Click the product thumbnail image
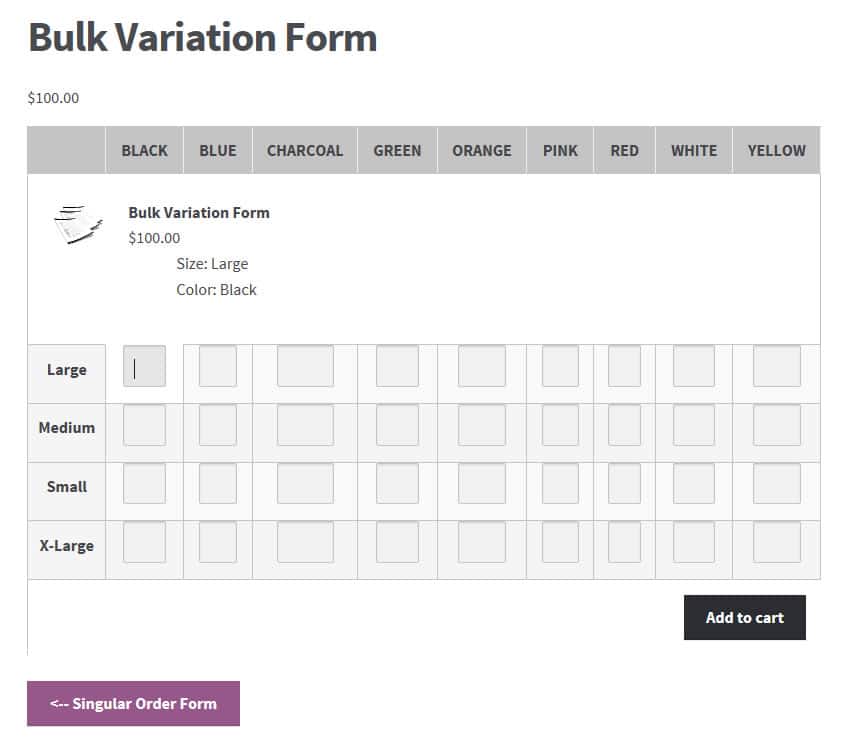 pyautogui.click(x=78, y=224)
